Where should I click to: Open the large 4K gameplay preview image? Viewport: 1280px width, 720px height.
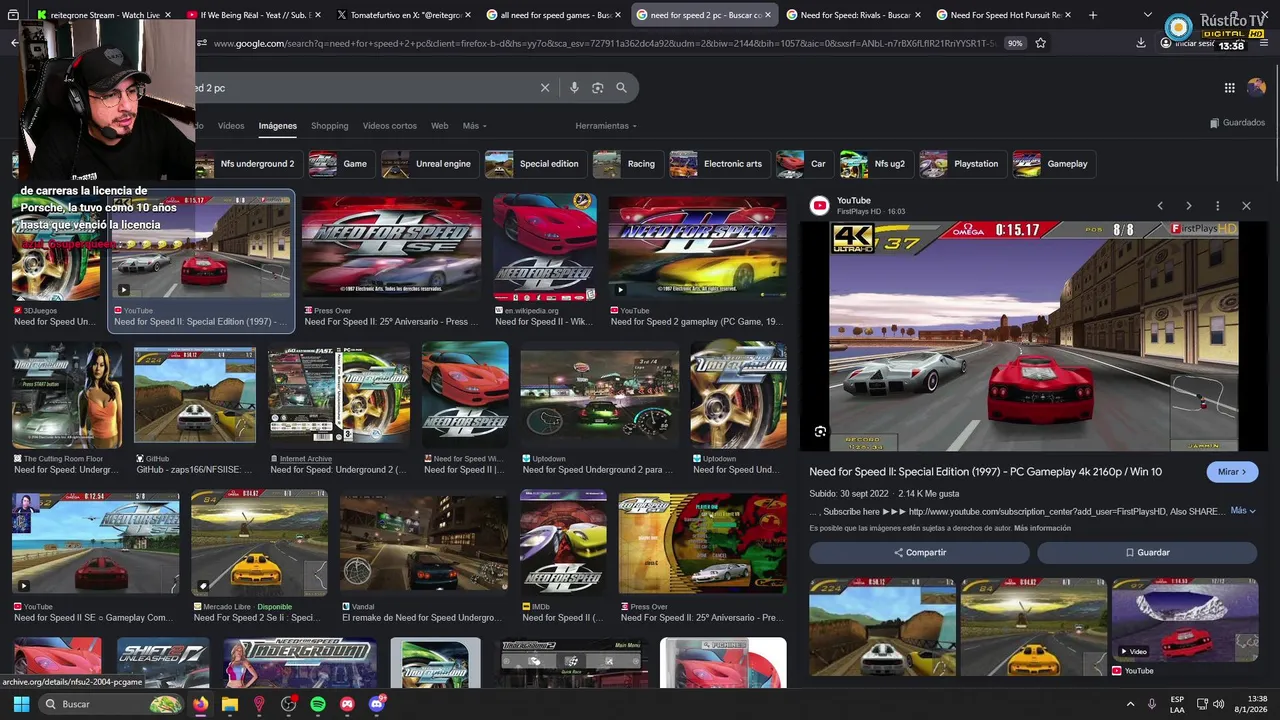[1034, 336]
